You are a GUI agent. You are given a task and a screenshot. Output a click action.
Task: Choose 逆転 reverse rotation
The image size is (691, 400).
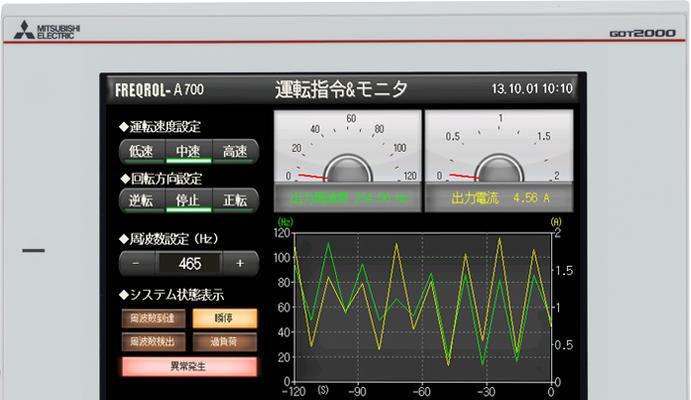click(142, 201)
